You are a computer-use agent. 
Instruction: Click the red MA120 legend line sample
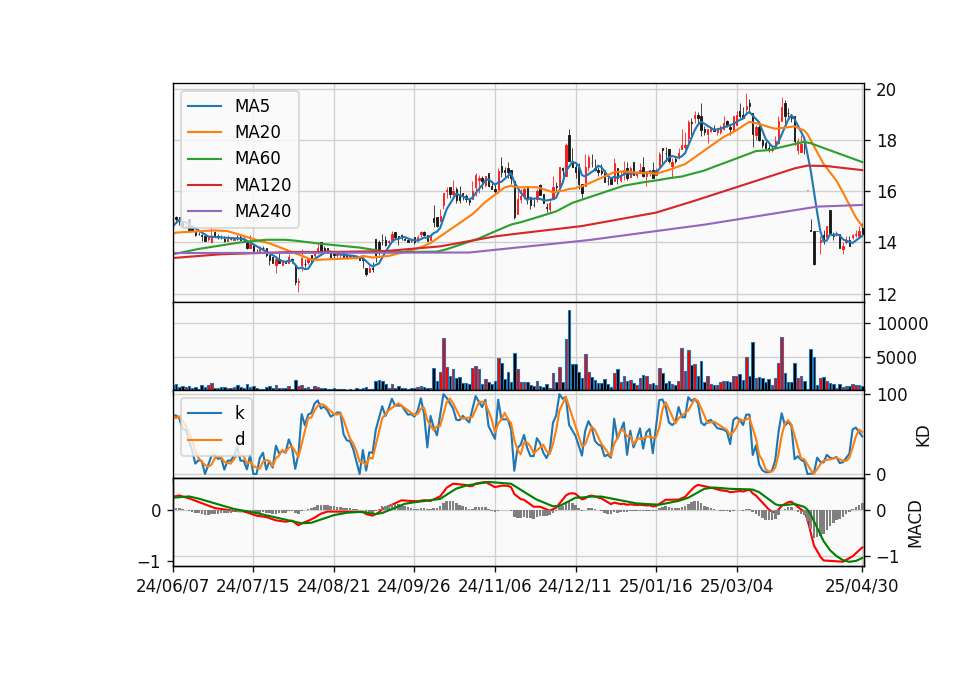pos(204,185)
